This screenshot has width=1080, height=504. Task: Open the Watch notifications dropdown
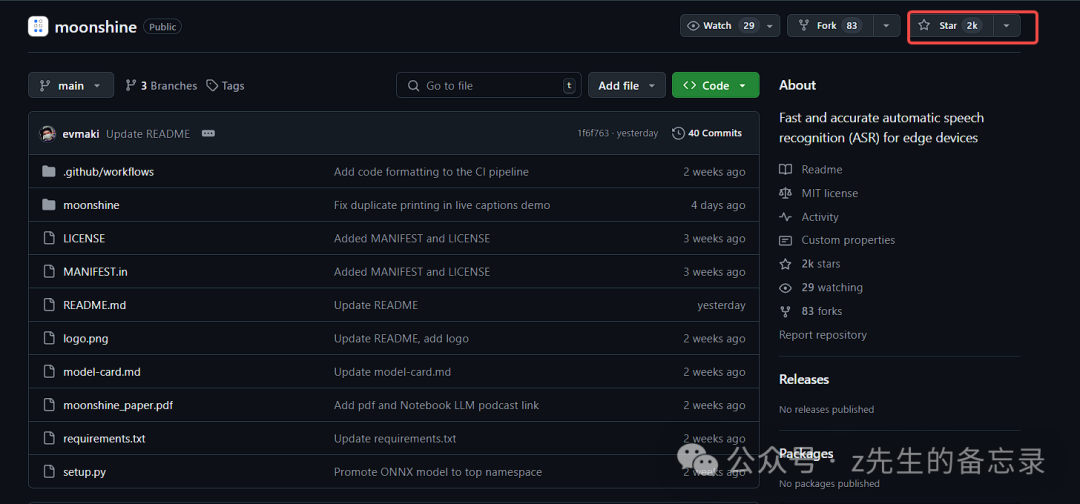pyautogui.click(x=730, y=25)
